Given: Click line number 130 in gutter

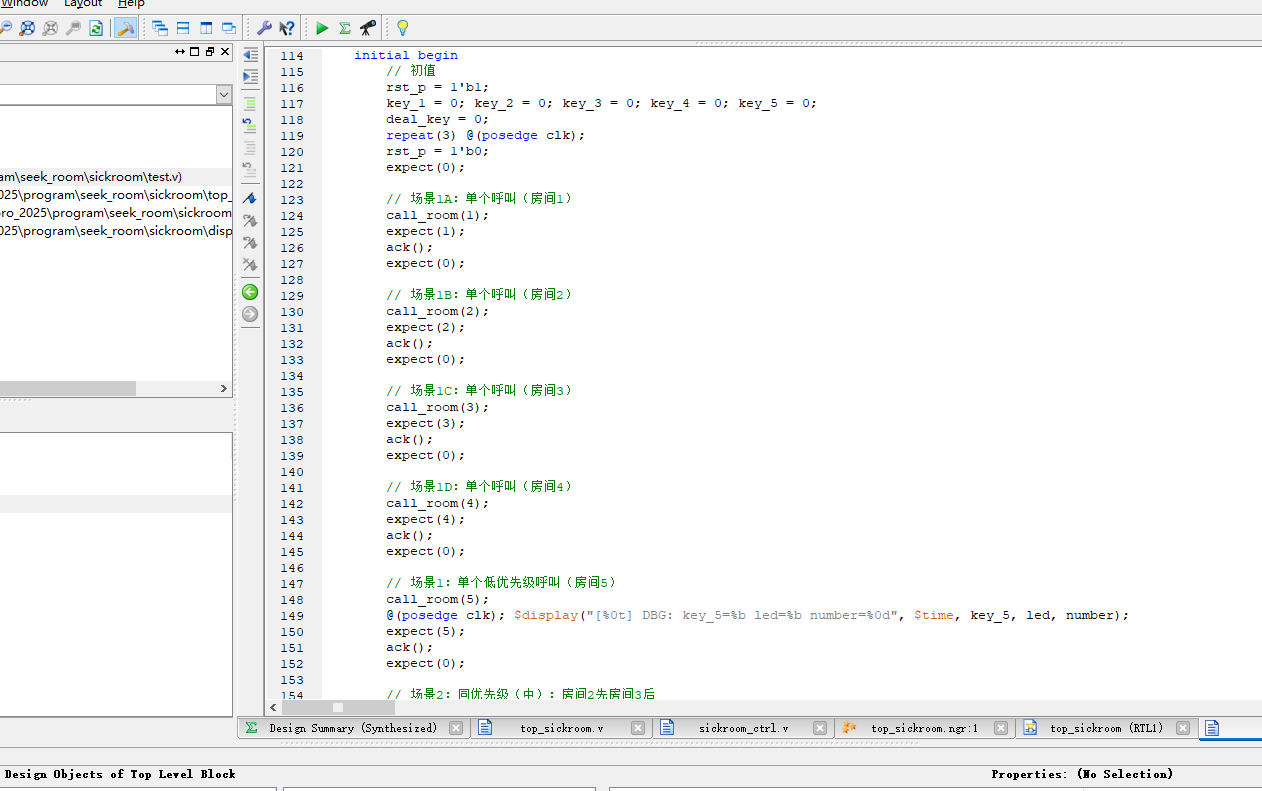Looking at the screenshot, I should coord(292,311).
